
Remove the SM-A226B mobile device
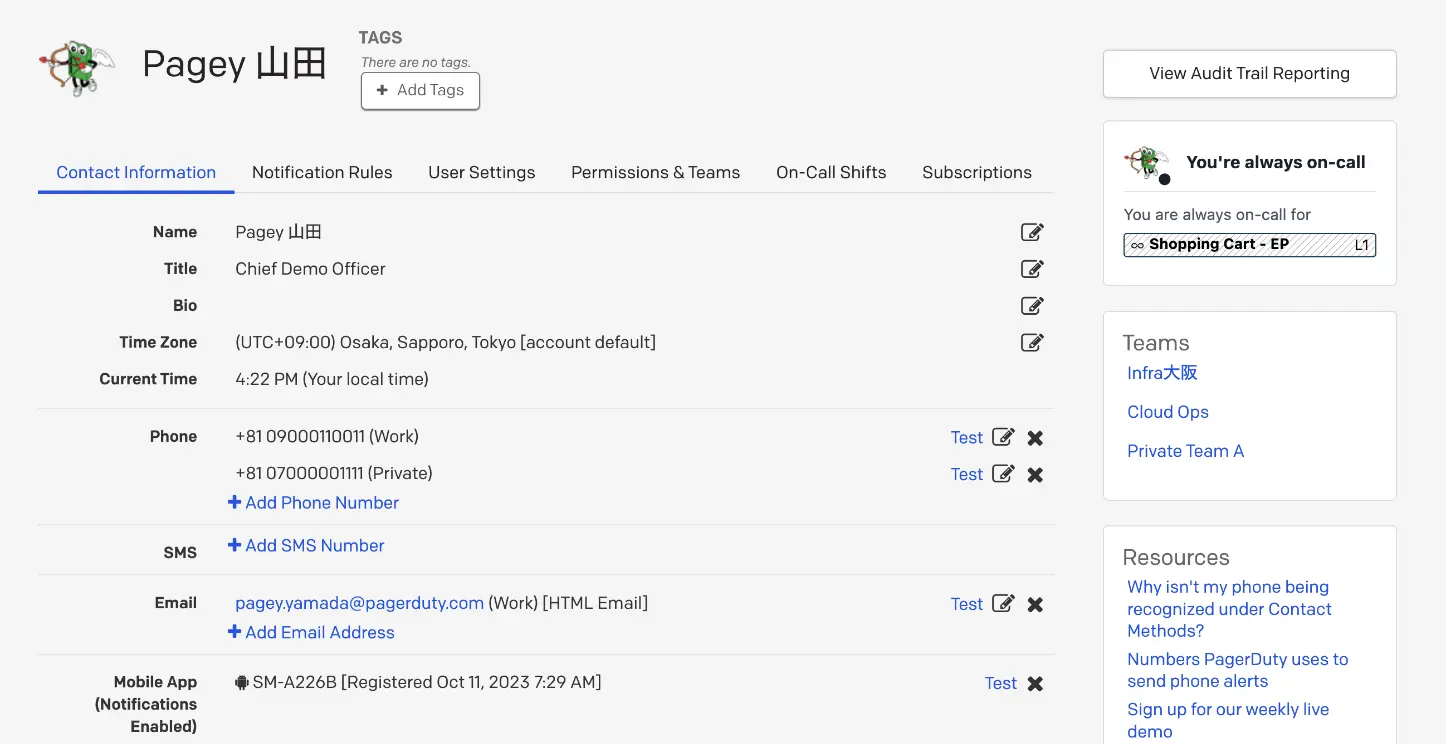point(1035,683)
